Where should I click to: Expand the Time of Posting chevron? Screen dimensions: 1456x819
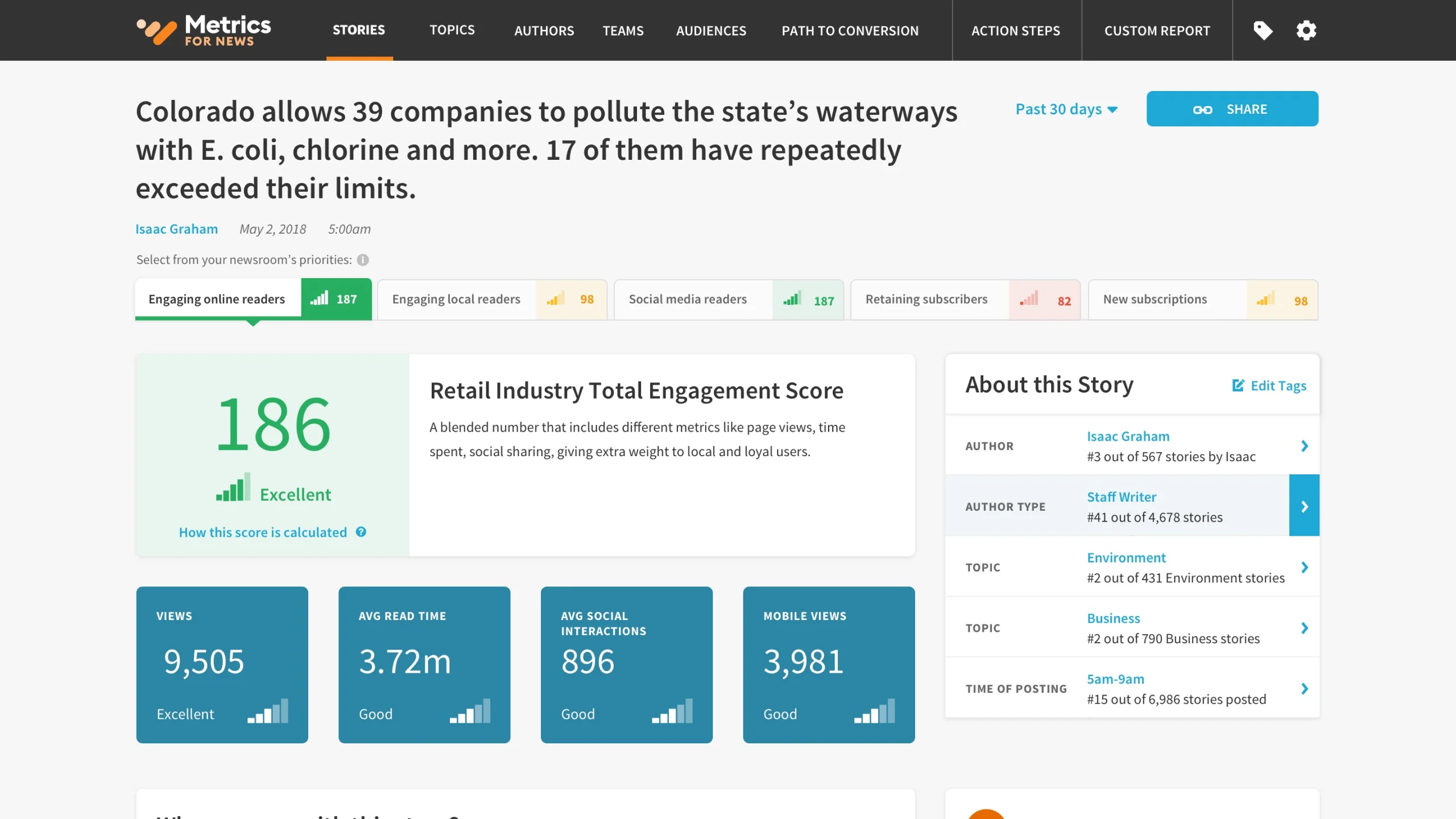[1305, 689]
